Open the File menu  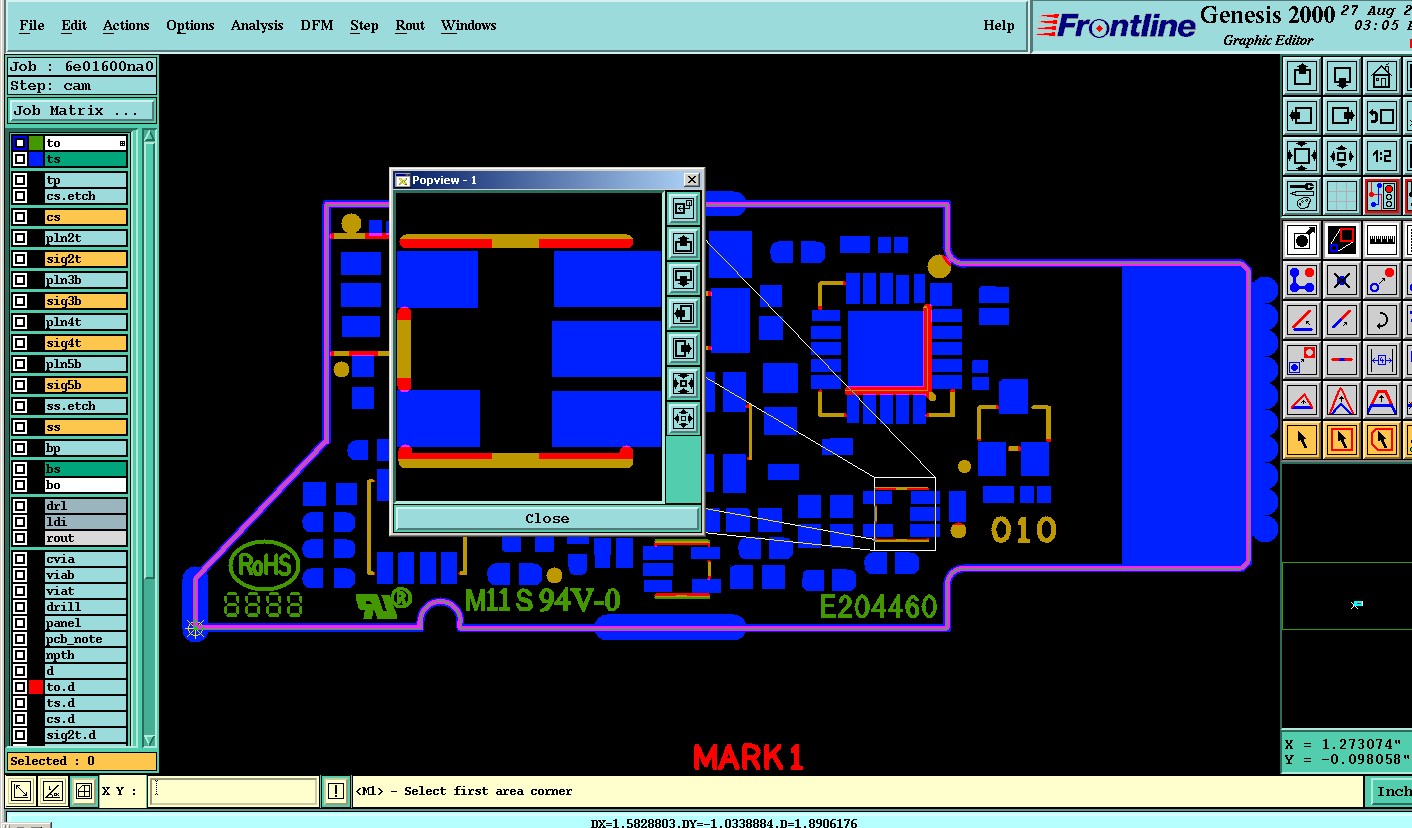[x=32, y=25]
